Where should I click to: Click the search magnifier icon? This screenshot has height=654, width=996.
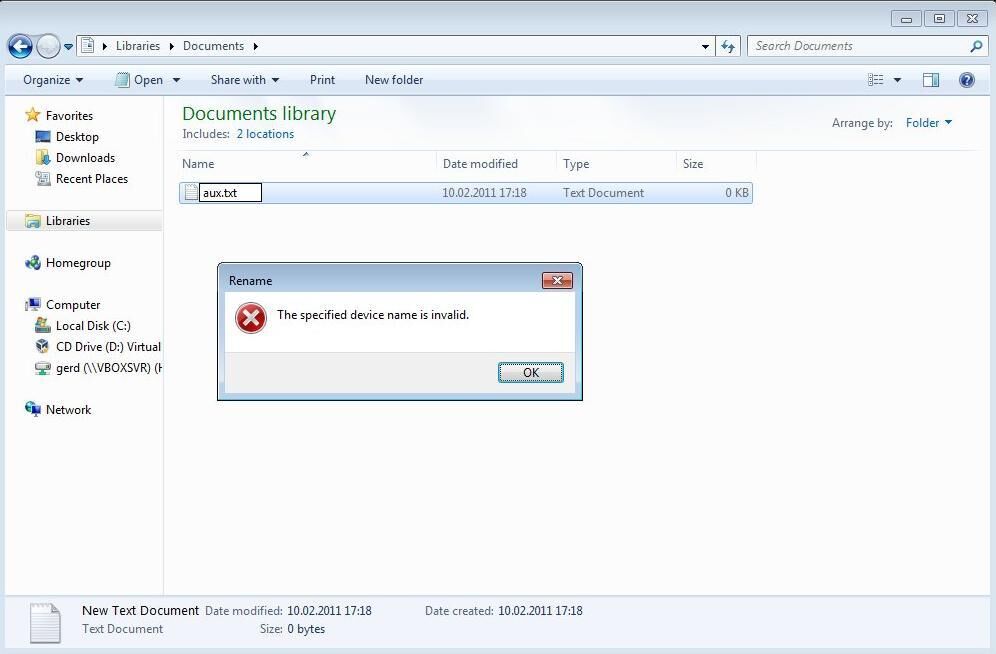[x=976, y=46]
